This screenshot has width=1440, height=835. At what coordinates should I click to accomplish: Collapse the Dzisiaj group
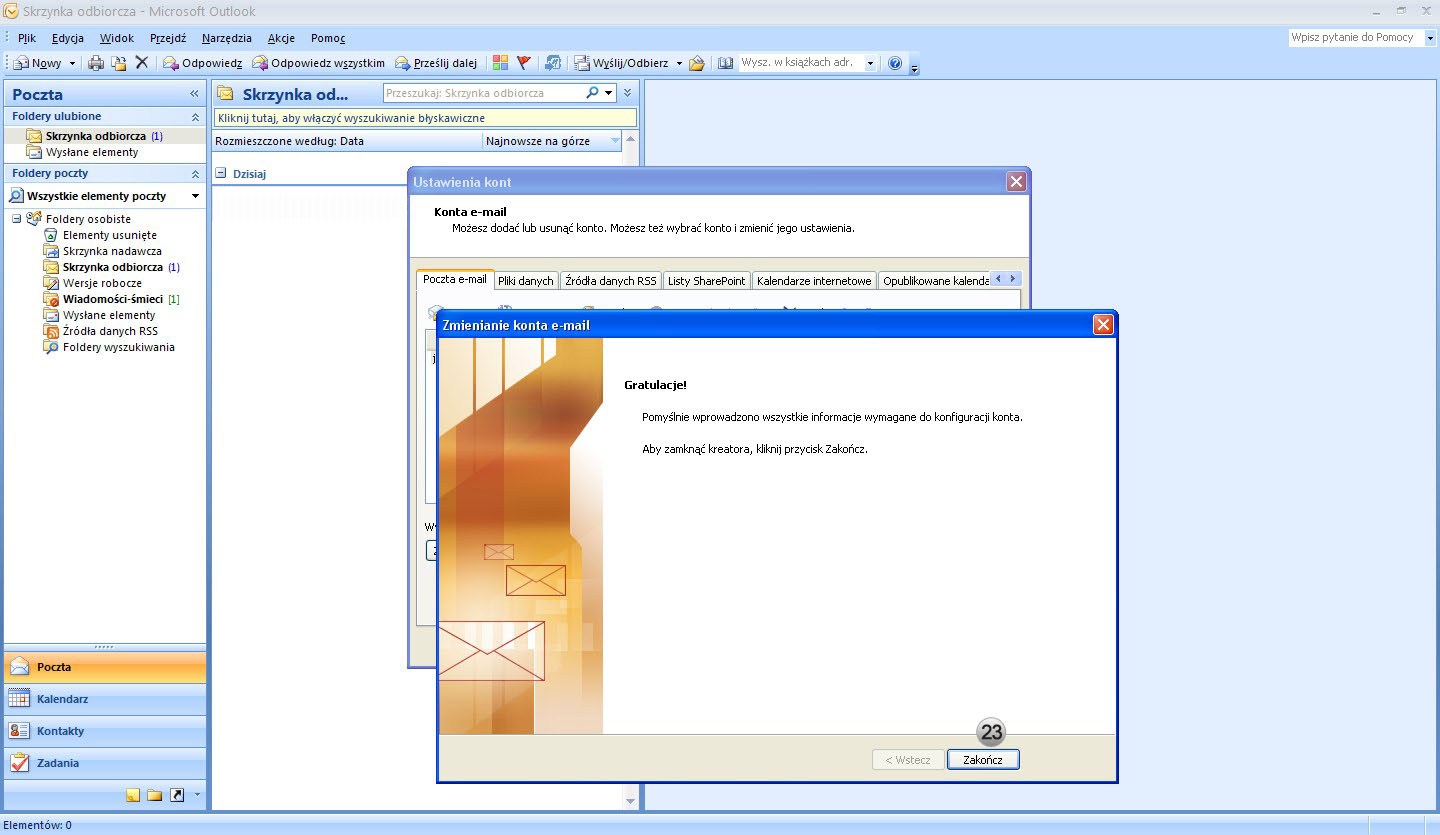coord(221,173)
